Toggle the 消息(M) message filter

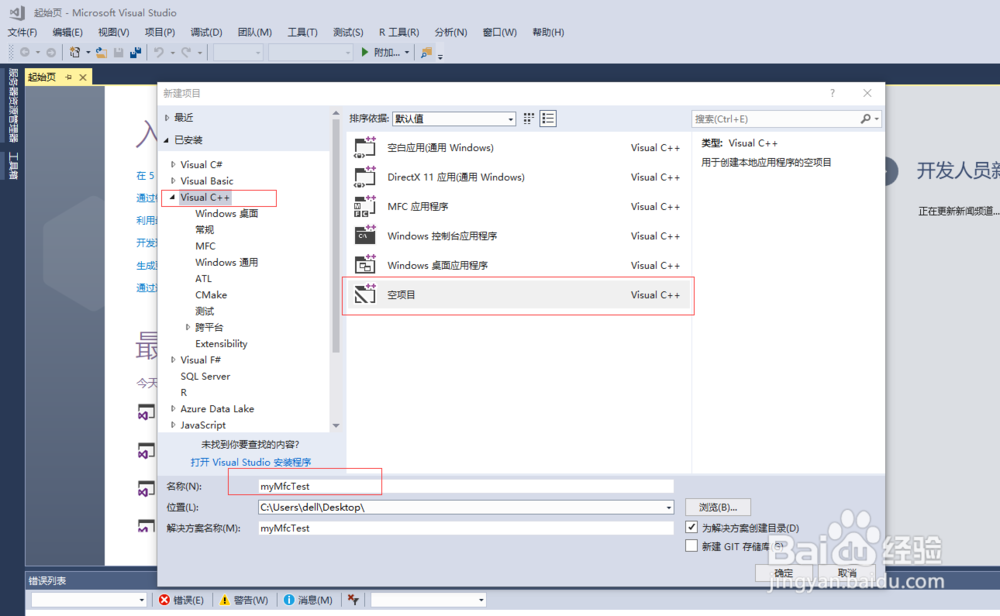308,600
